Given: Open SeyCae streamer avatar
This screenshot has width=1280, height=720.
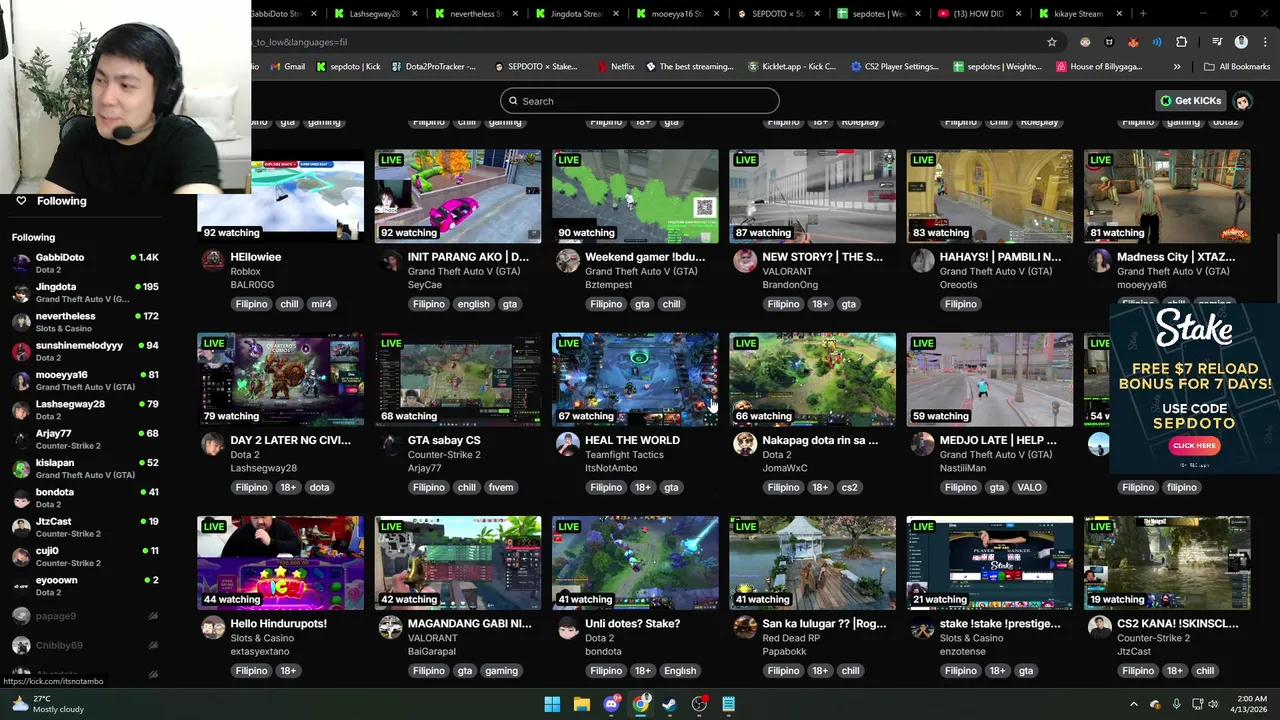Looking at the screenshot, I should coord(390,261).
